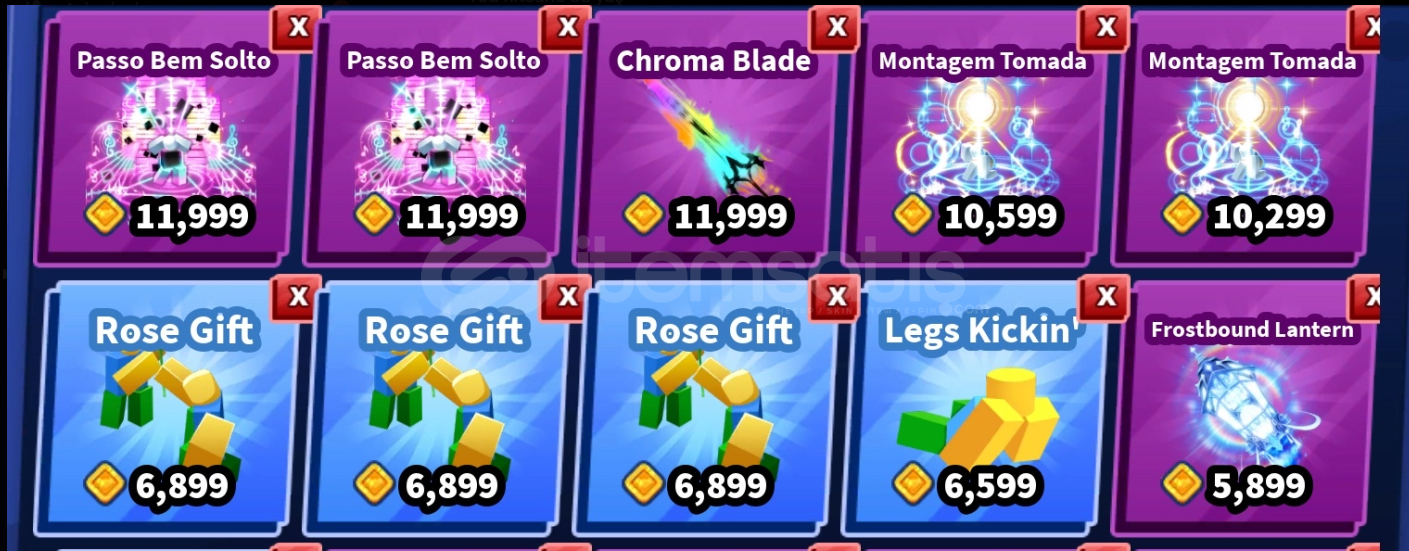Click the Legs Kickin' title label

tap(981, 330)
